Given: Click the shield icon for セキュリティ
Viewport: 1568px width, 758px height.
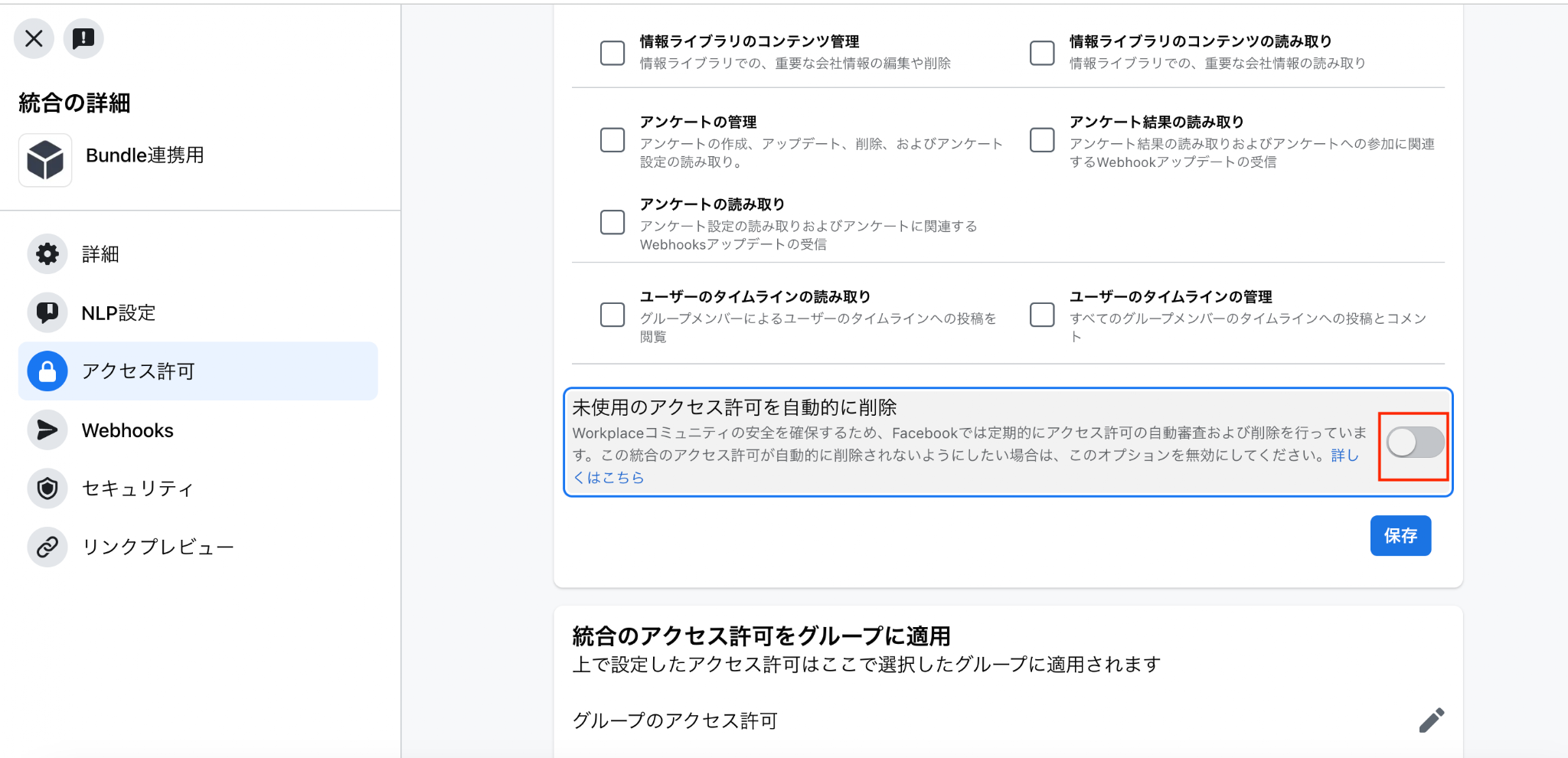Looking at the screenshot, I should coord(47,488).
